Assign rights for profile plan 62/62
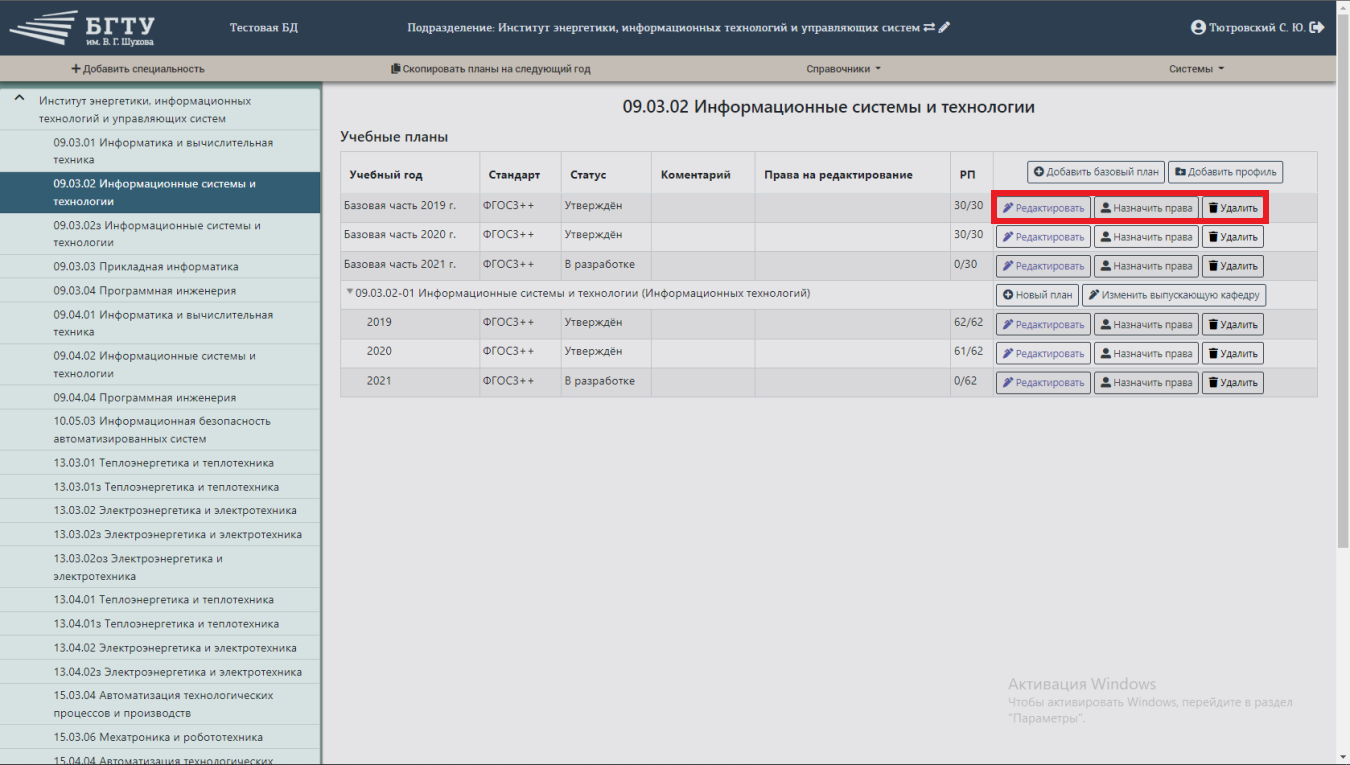The width and height of the screenshot is (1350, 765). pyautogui.click(x=1146, y=324)
